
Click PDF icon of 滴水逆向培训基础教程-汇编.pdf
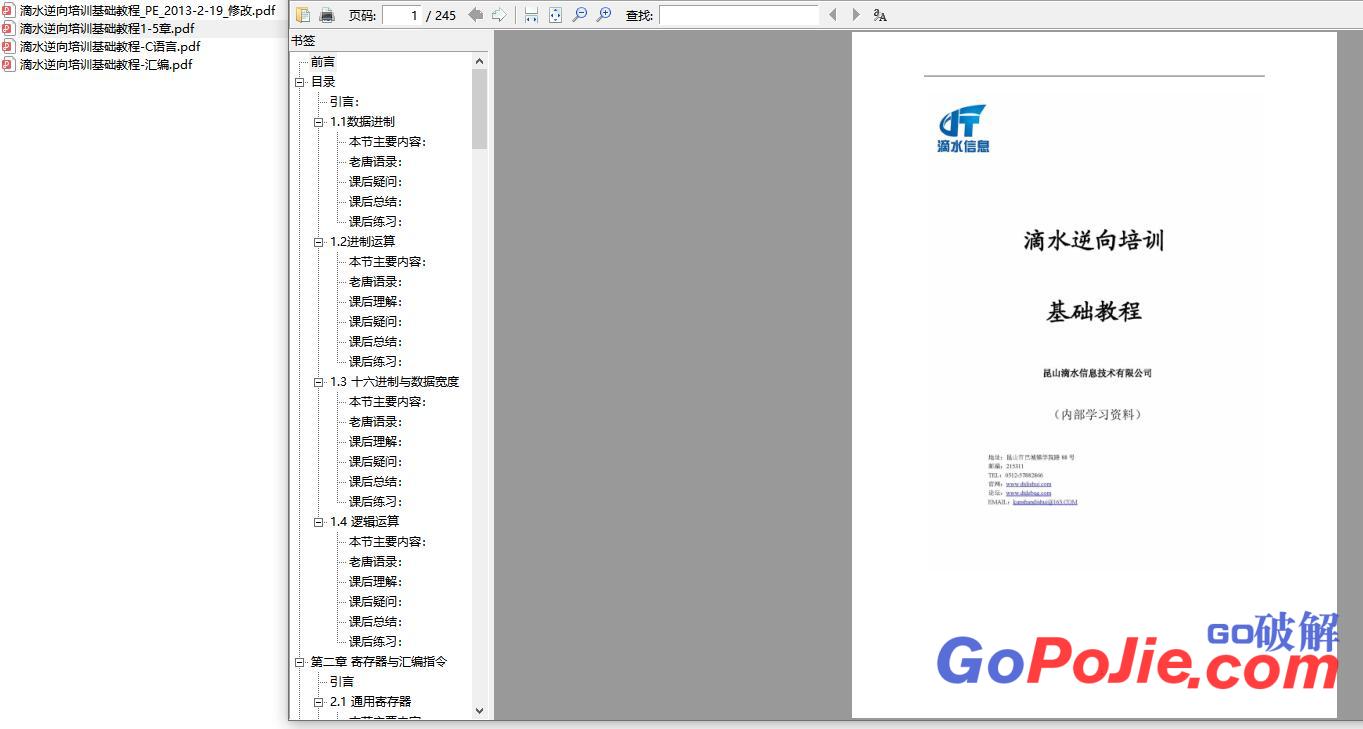point(8,64)
